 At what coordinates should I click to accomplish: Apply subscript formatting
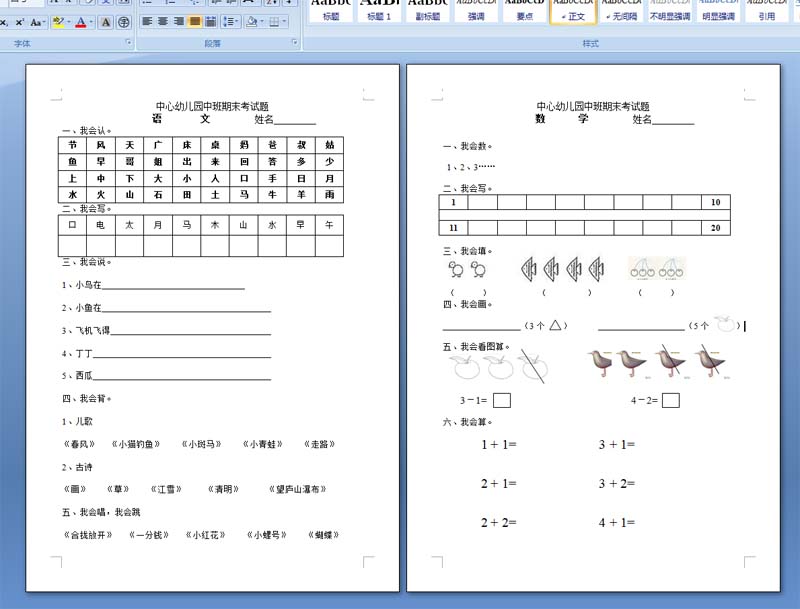(x=4, y=22)
